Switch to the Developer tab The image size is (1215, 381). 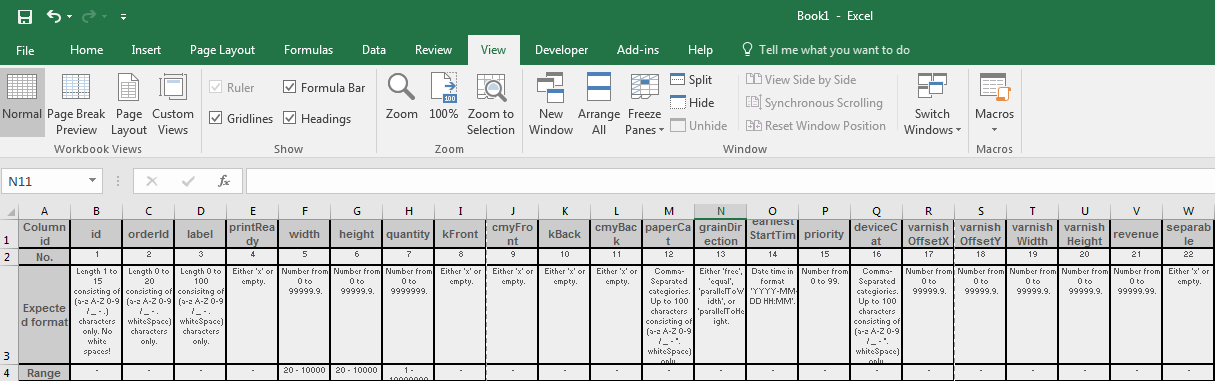pos(561,50)
